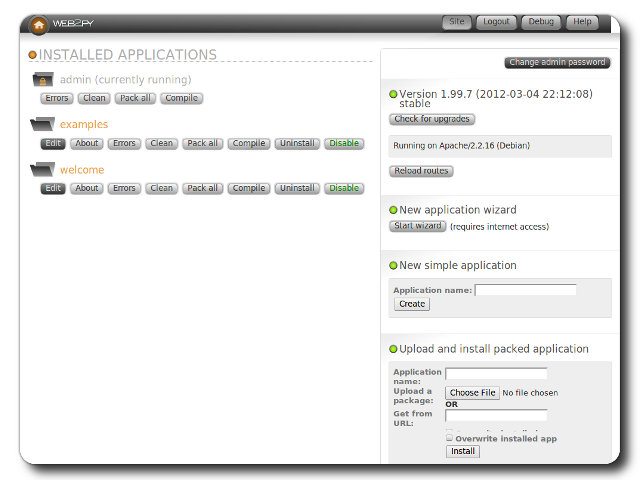Click Create for new simple application
The width and height of the screenshot is (640, 480).
412,304
